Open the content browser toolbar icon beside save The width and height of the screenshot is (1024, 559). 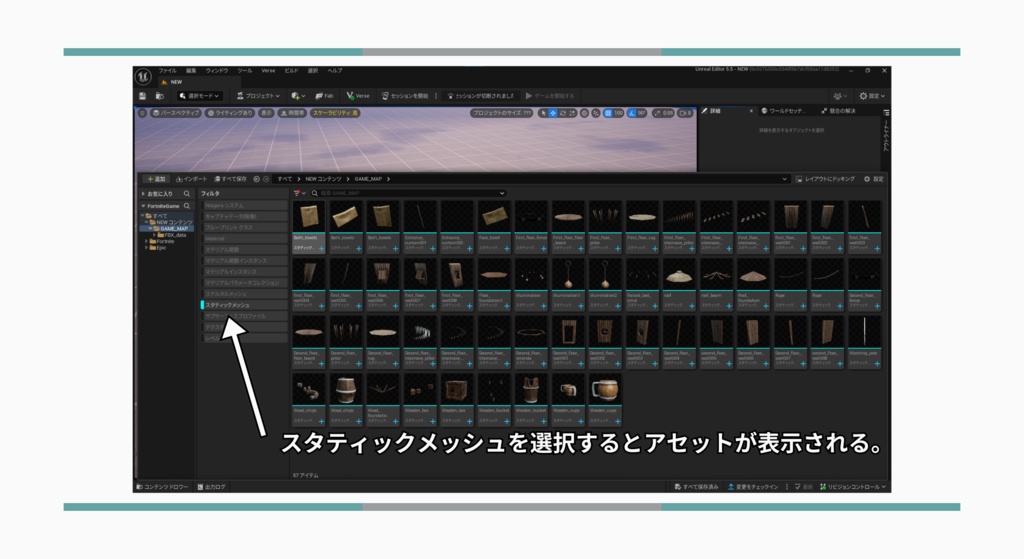point(159,96)
